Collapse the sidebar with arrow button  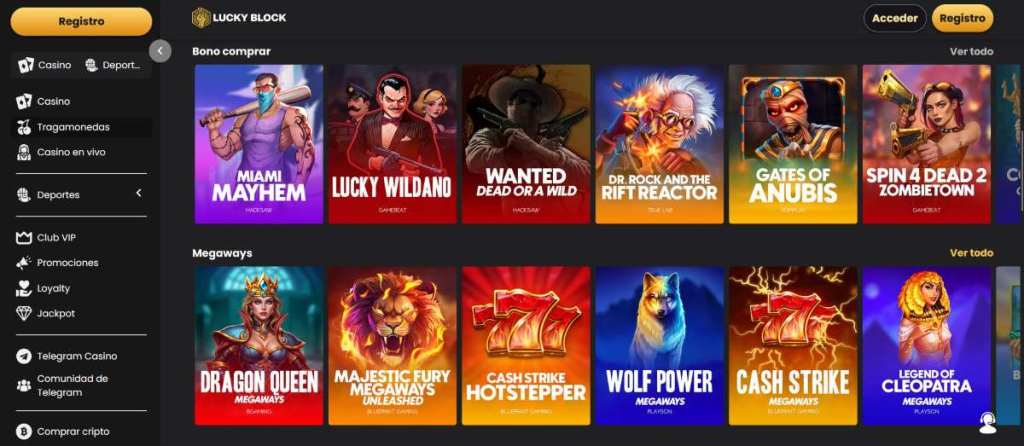pos(160,51)
